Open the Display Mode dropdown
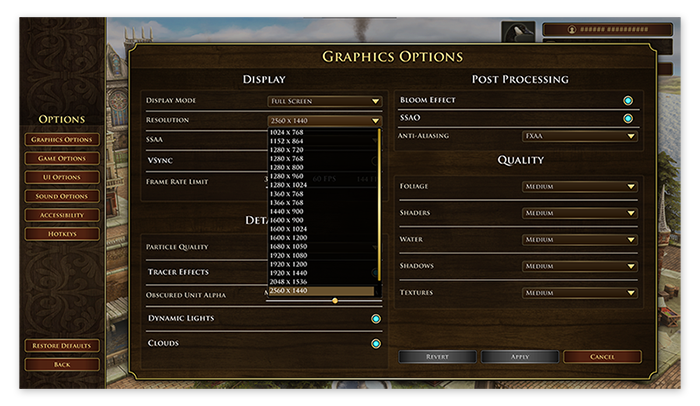This screenshot has width=700, height=406. click(325, 101)
